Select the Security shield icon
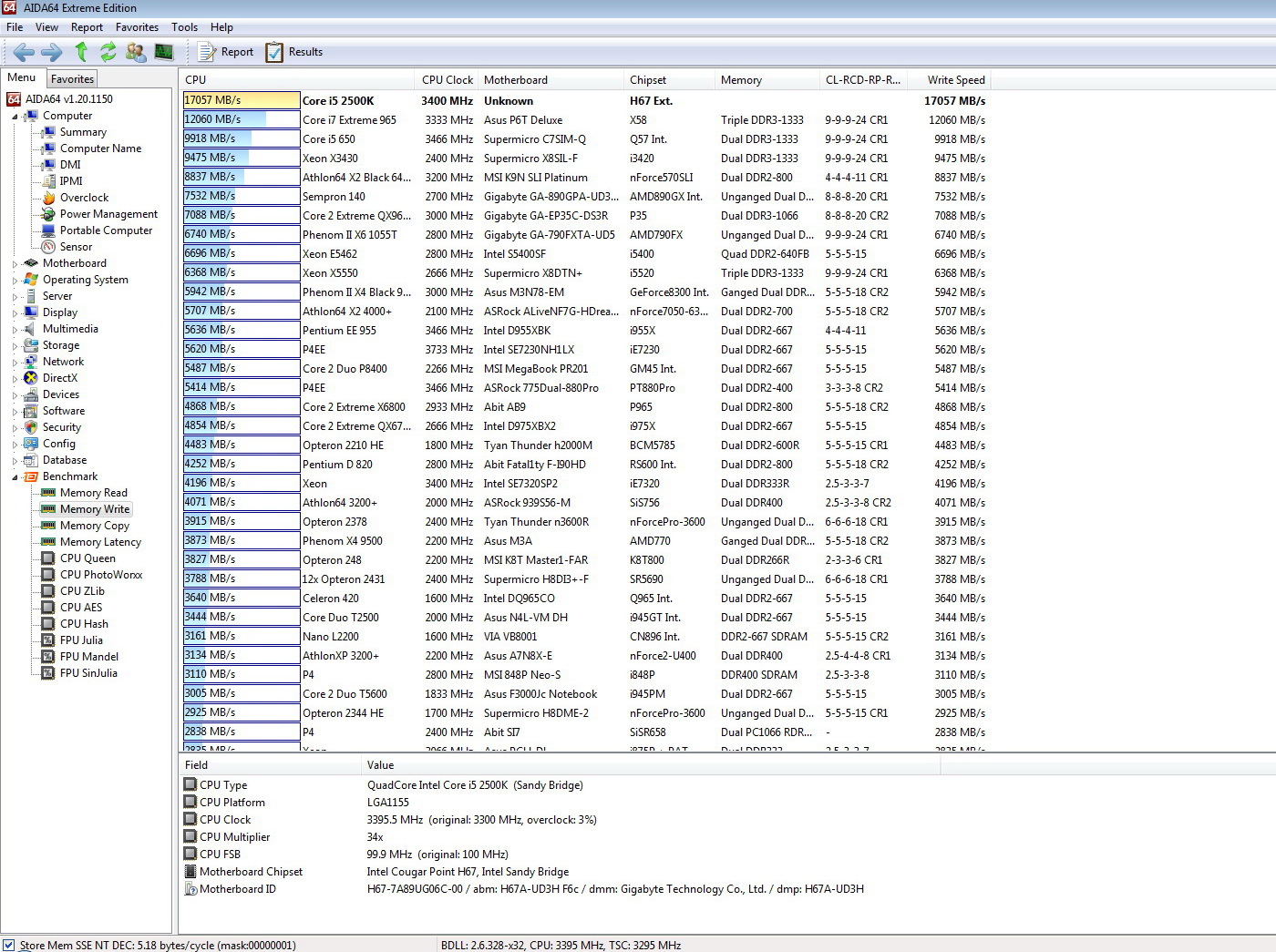Viewport: 1276px width, 952px height. pyautogui.click(x=31, y=427)
